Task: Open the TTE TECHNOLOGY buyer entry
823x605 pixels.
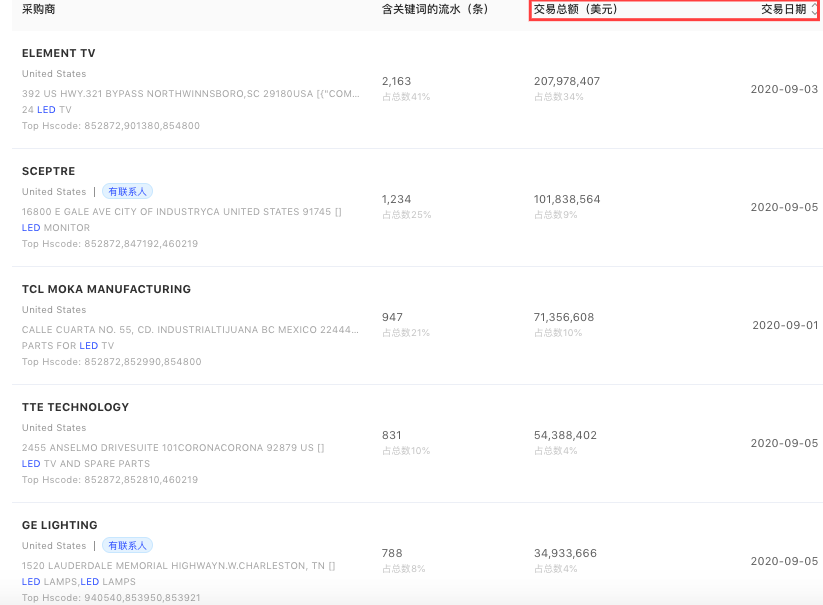Action: tap(76, 407)
